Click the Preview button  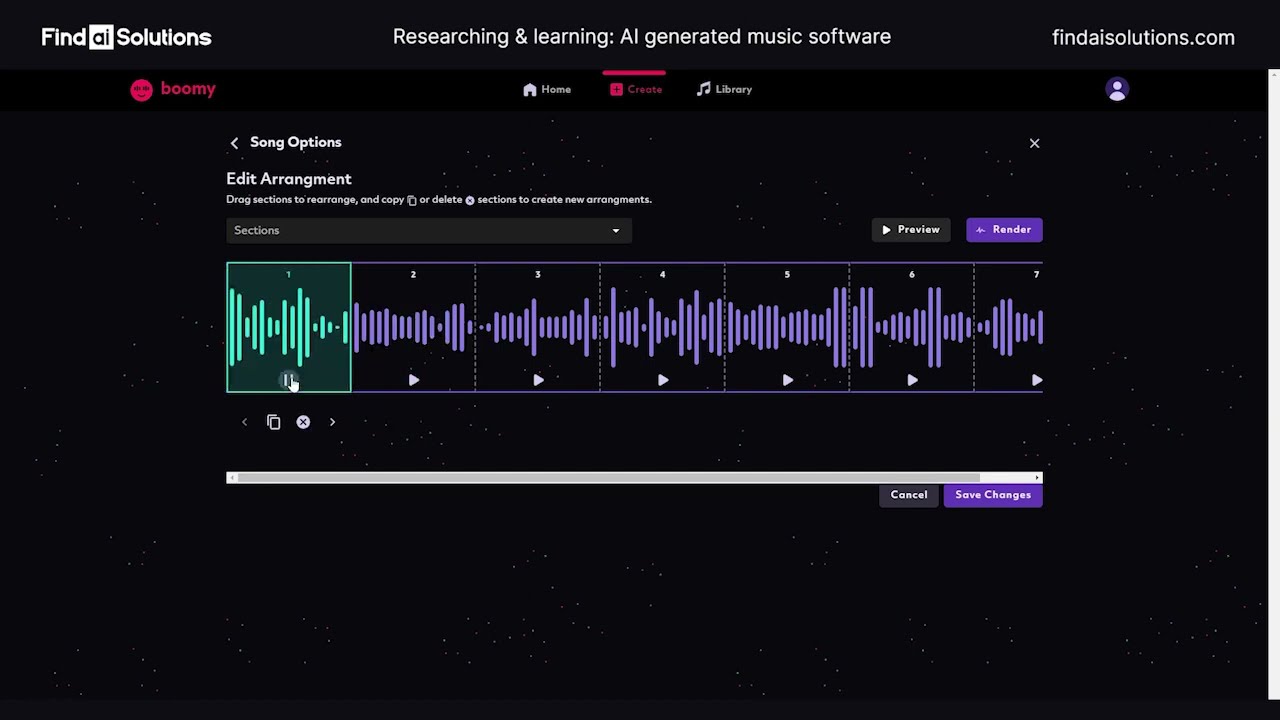coord(911,229)
